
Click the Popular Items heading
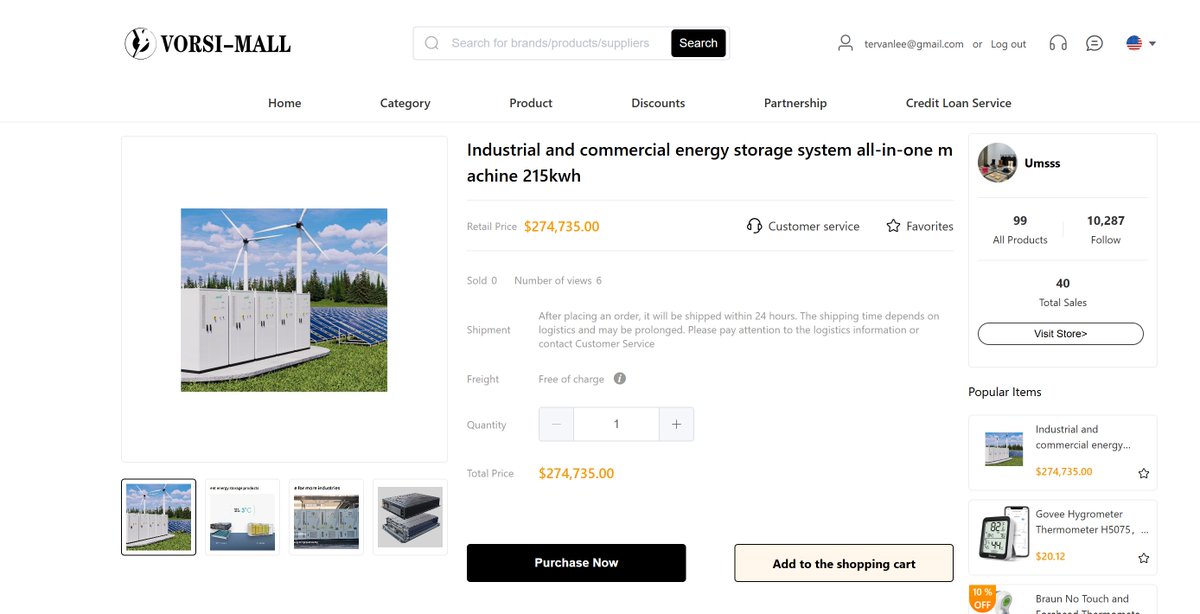tap(1005, 392)
